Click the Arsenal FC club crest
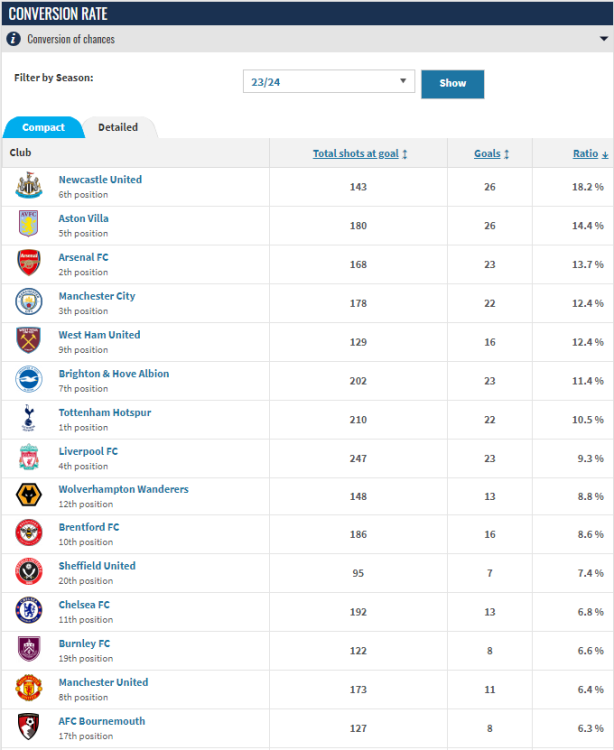 tap(29, 263)
